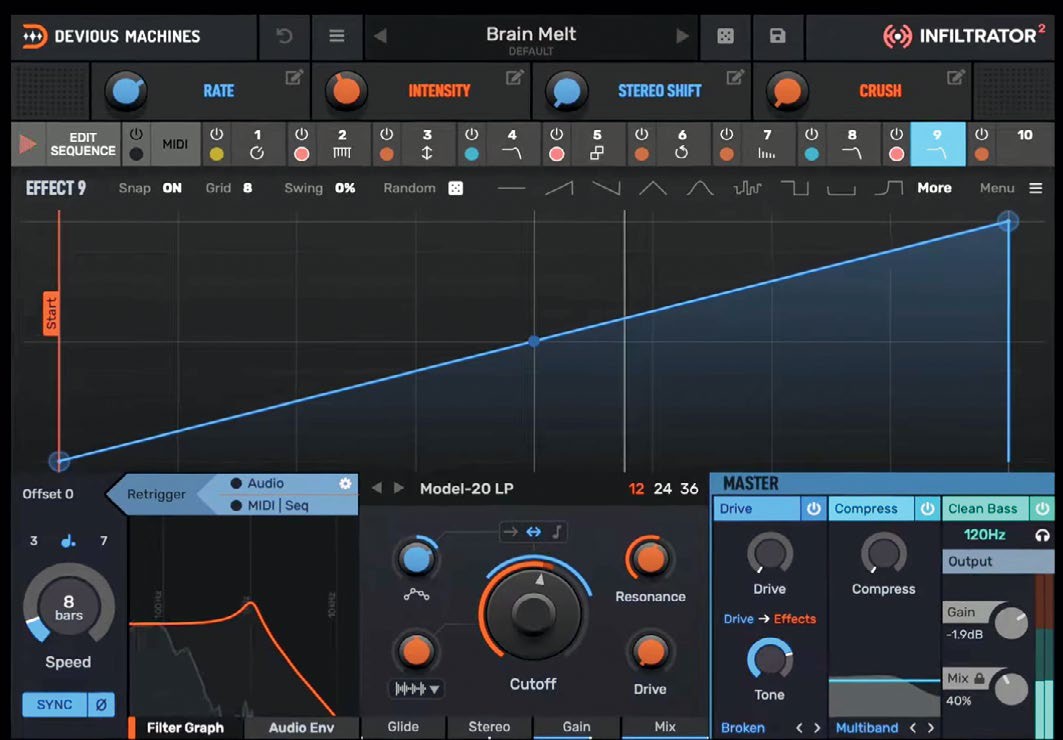This screenshot has width=1063, height=740.
Task: Randomize preset with dice icon
Action: coord(725,36)
